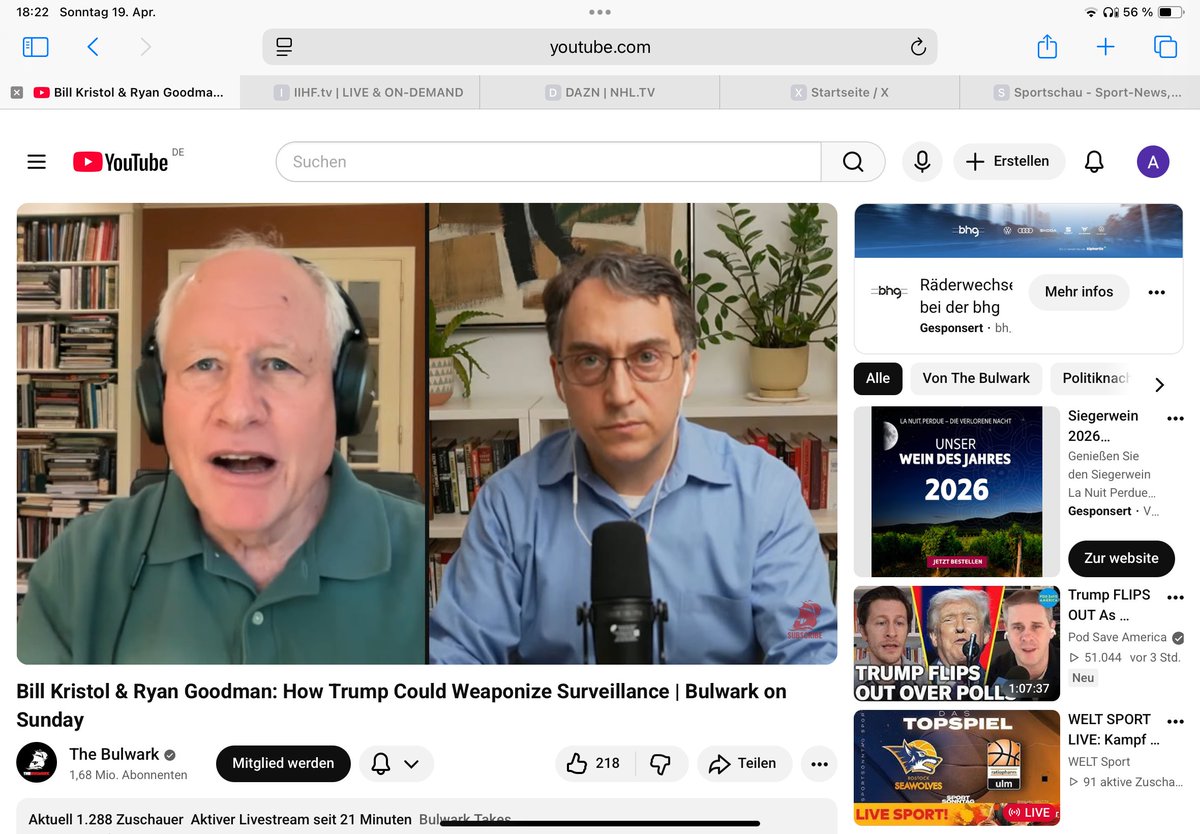Go forward in Safari history

tap(146, 47)
